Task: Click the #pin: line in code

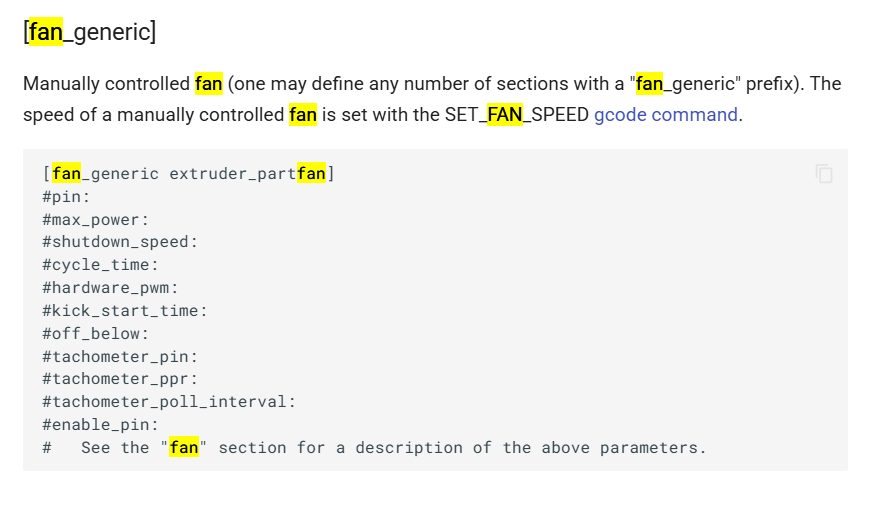Action: coord(66,197)
